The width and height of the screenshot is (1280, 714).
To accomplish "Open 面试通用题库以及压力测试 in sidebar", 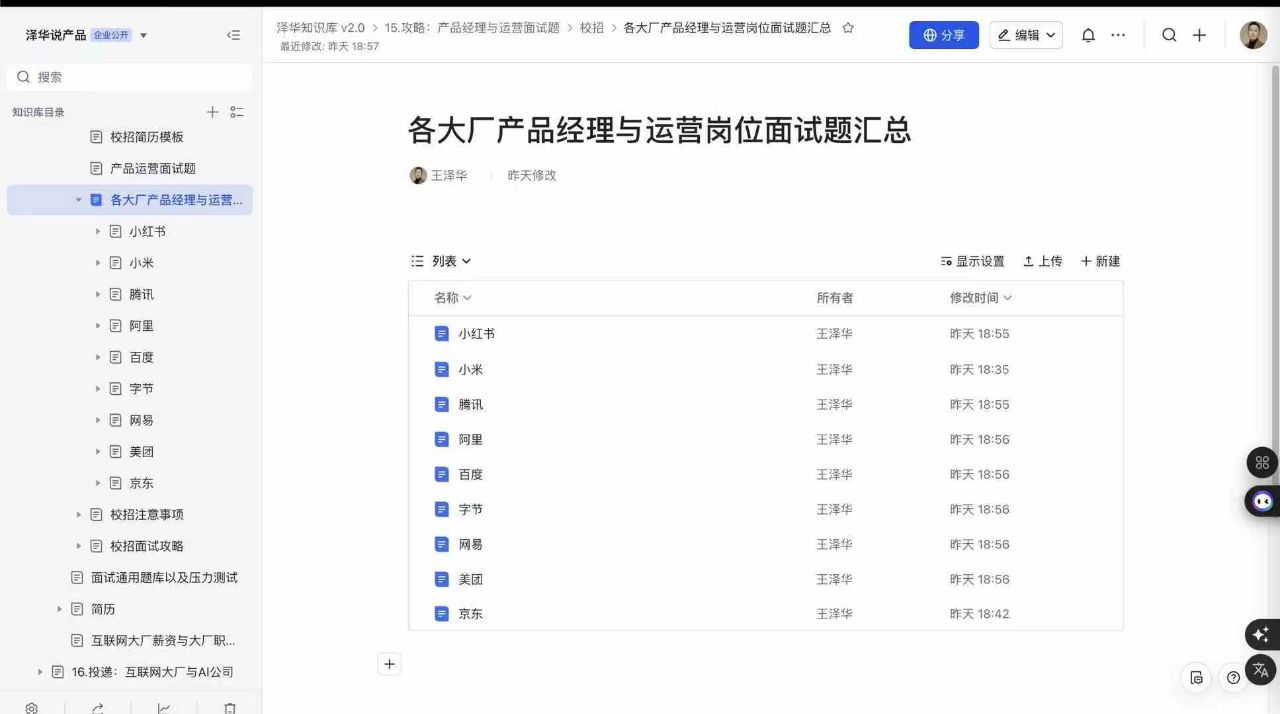I will (x=164, y=578).
